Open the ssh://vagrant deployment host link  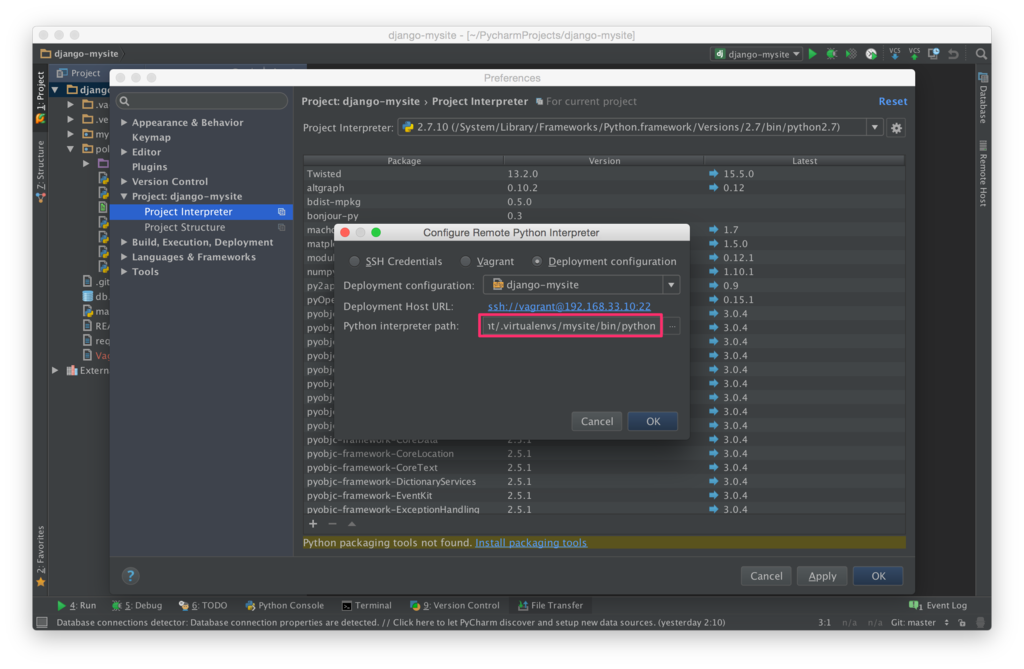point(569,306)
